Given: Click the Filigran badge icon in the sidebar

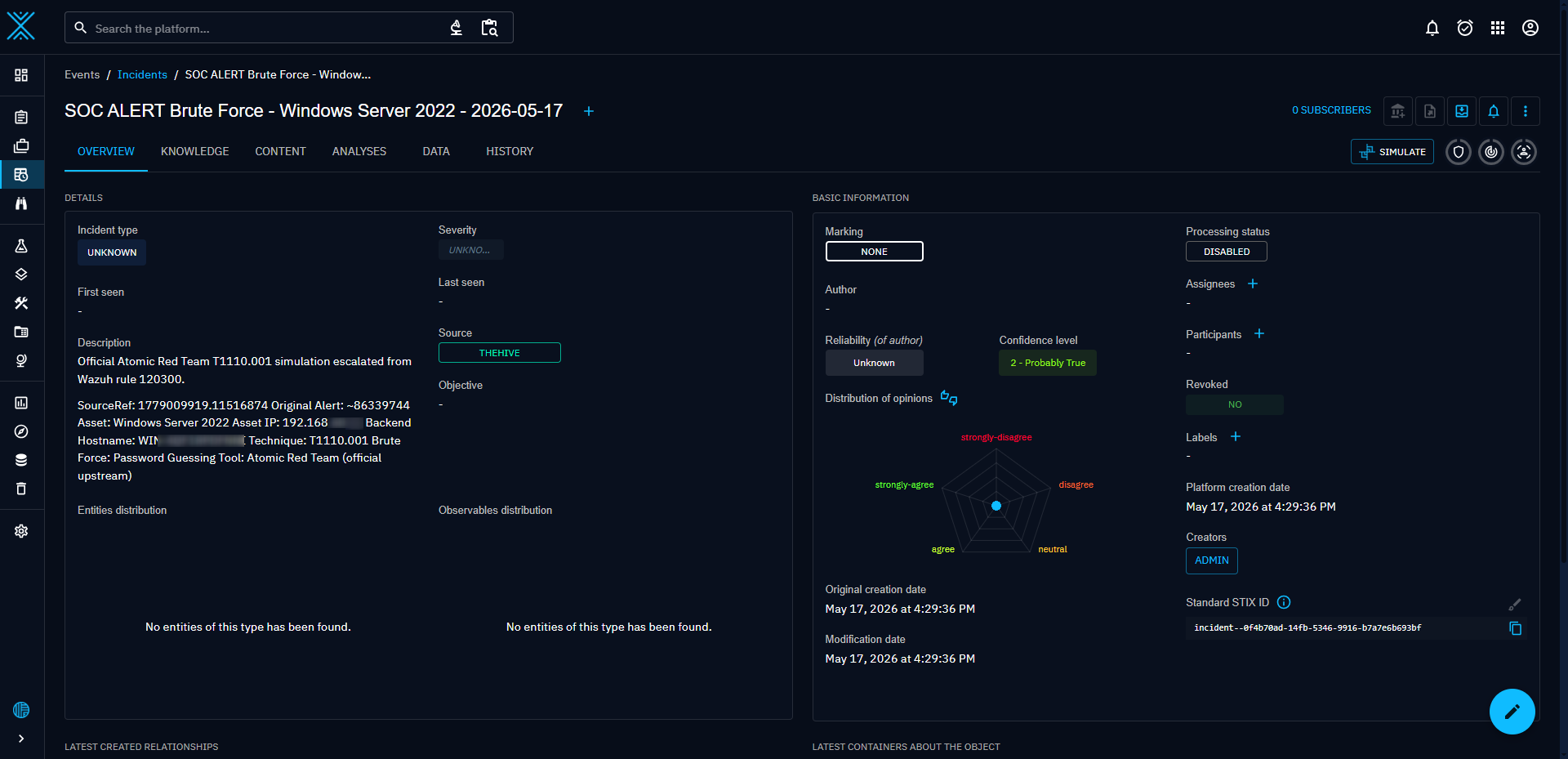Looking at the screenshot, I should click(21, 710).
